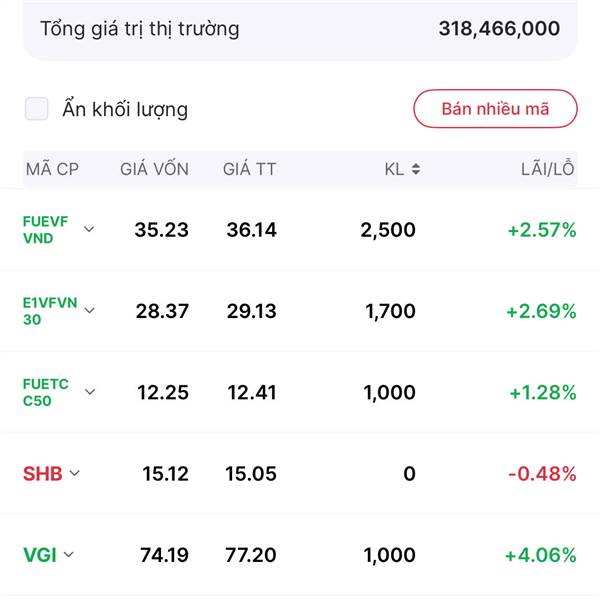Image resolution: width=600 pixels, height=600 pixels.
Task: Select the GIÁ VỐN column header
Action: pos(154,169)
